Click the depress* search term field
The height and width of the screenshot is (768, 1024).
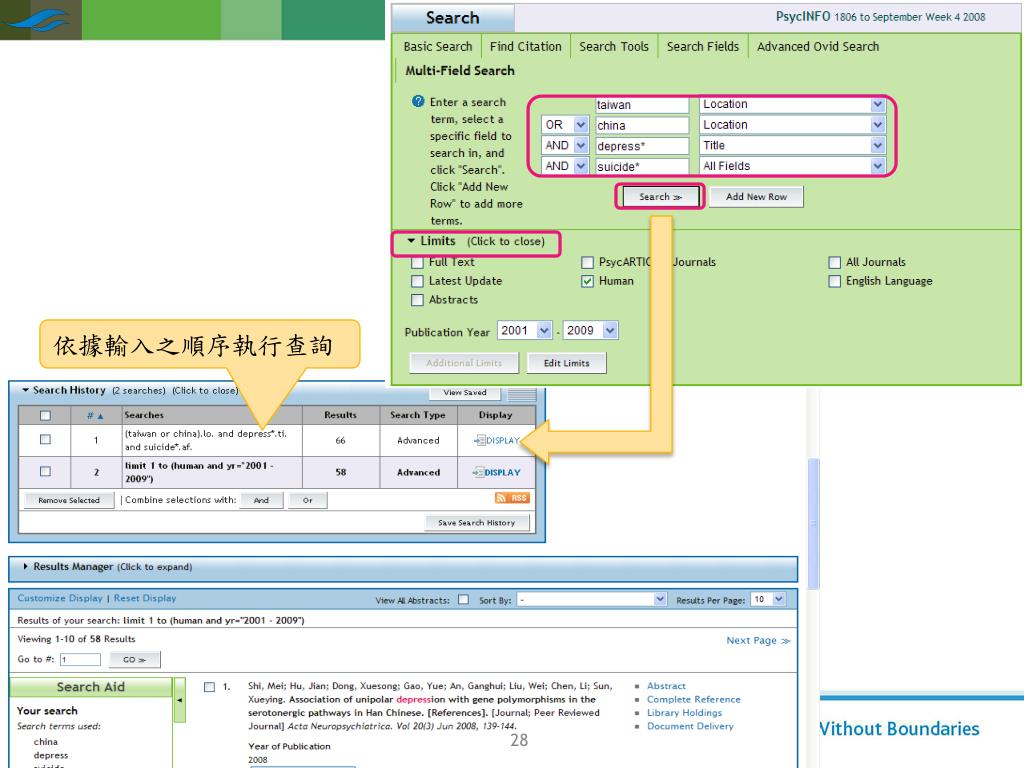point(642,146)
